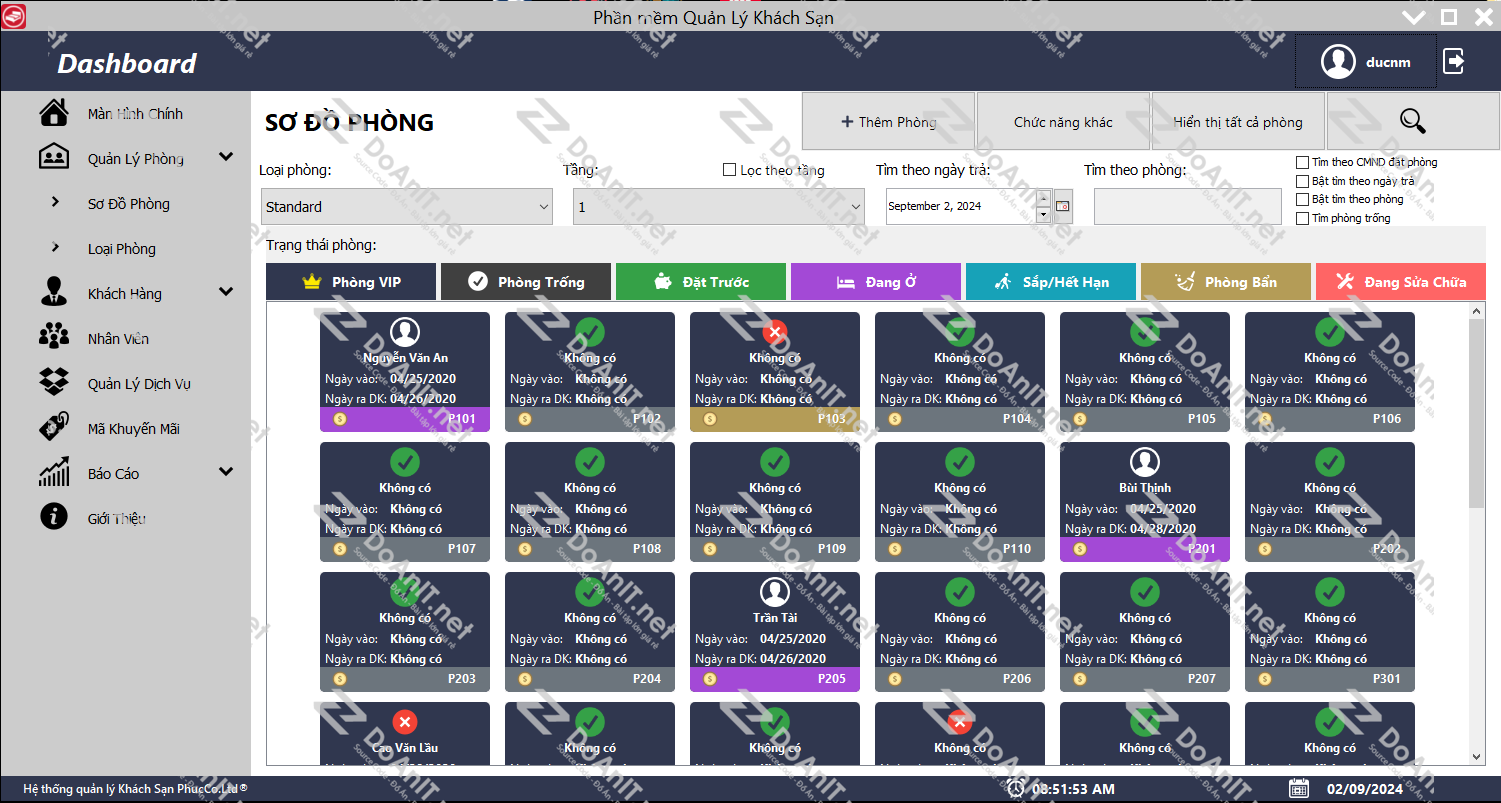Viewport: 1501px width, 803px height.
Task: Open the Quản Lý Dịch Vụ menu item
Action: pyautogui.click(x=139, y=384)
